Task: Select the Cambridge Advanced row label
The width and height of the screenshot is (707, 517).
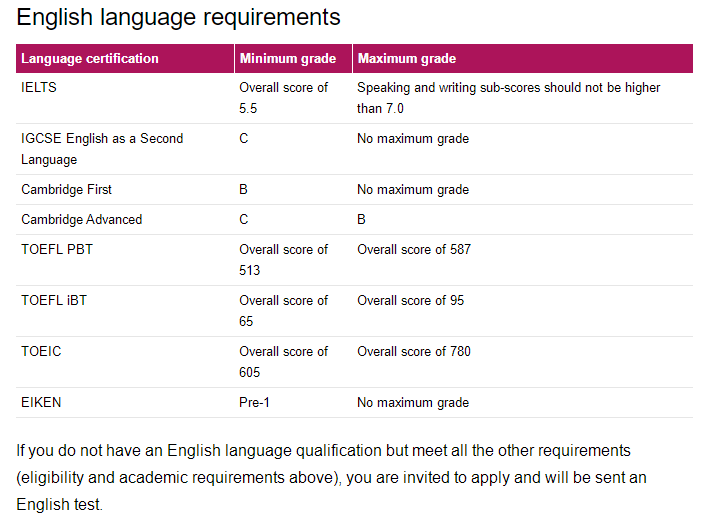Action: click(82, 220)
